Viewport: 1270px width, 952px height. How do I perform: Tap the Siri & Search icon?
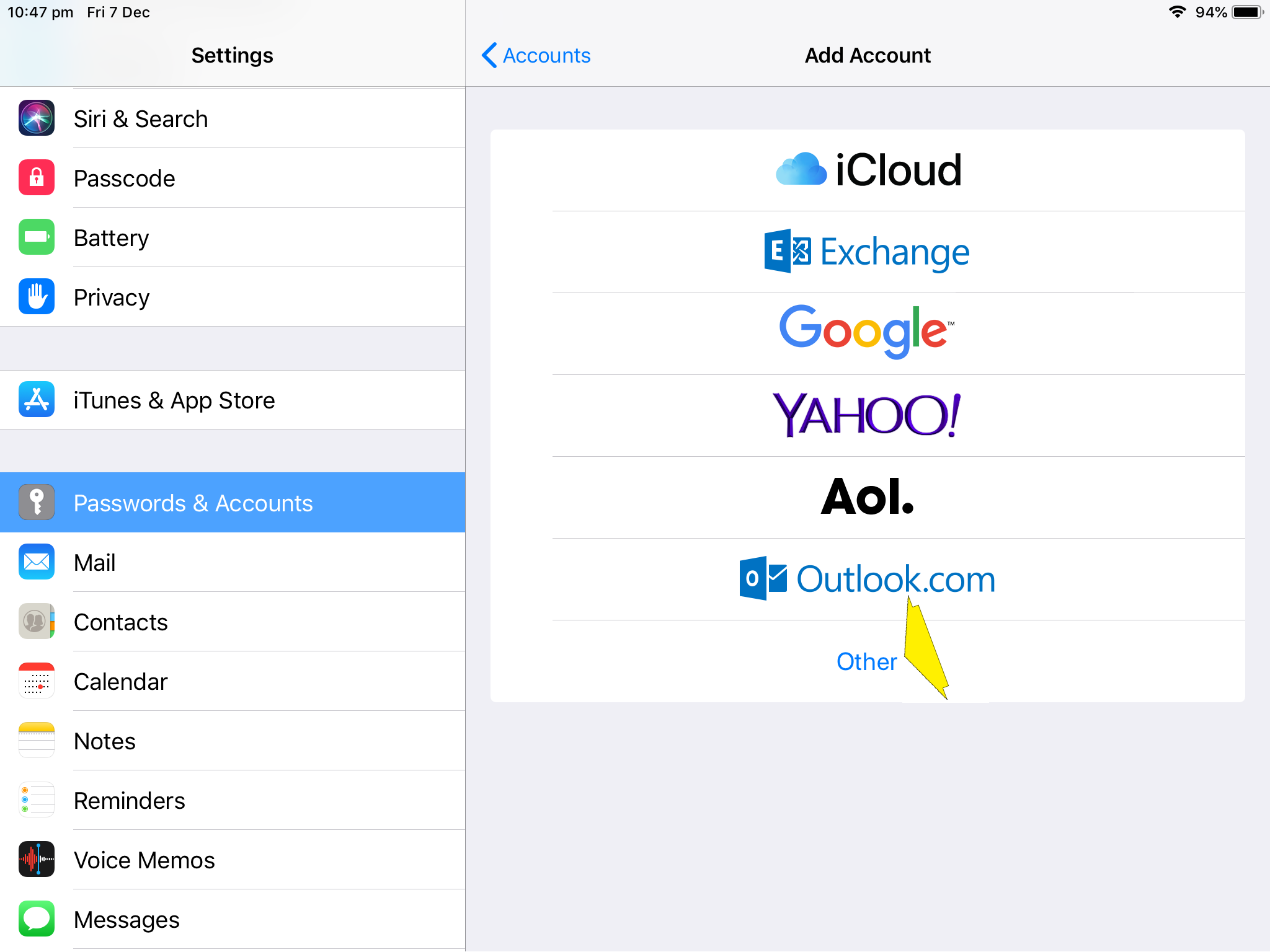(37, 118)
